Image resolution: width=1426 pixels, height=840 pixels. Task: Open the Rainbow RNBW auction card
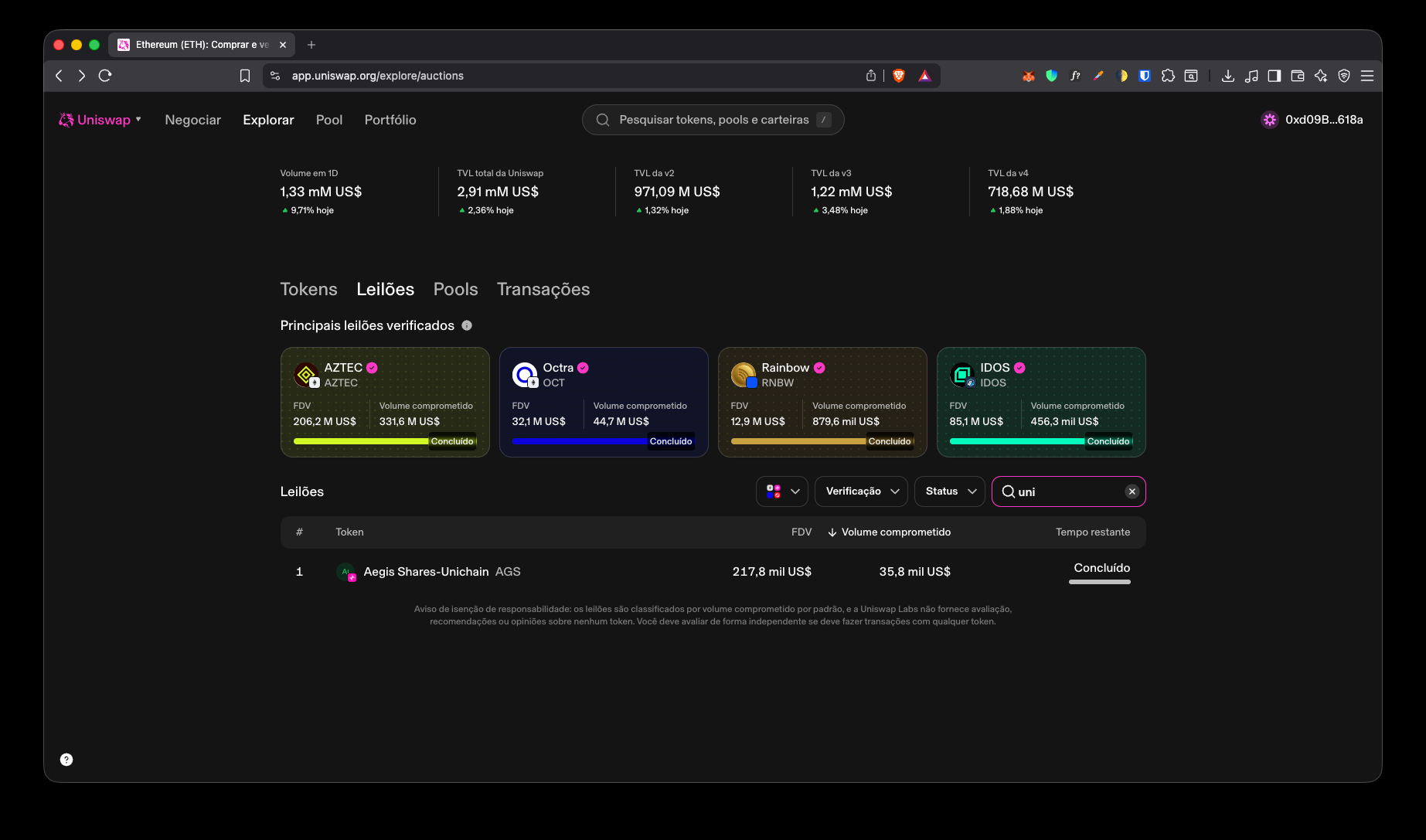[x=822, y=402]
